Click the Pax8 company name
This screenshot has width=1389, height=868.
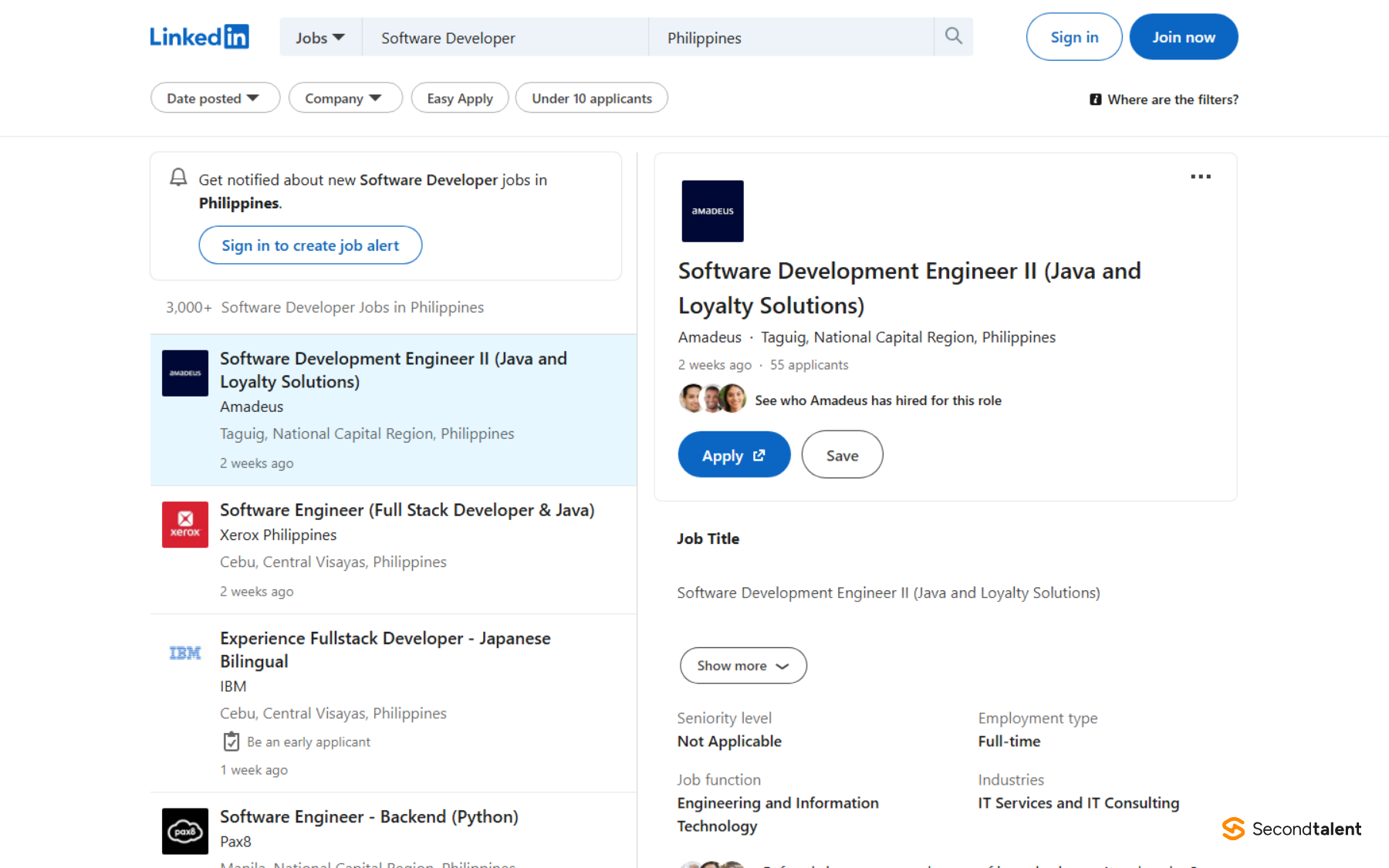[x=235, y=841]
